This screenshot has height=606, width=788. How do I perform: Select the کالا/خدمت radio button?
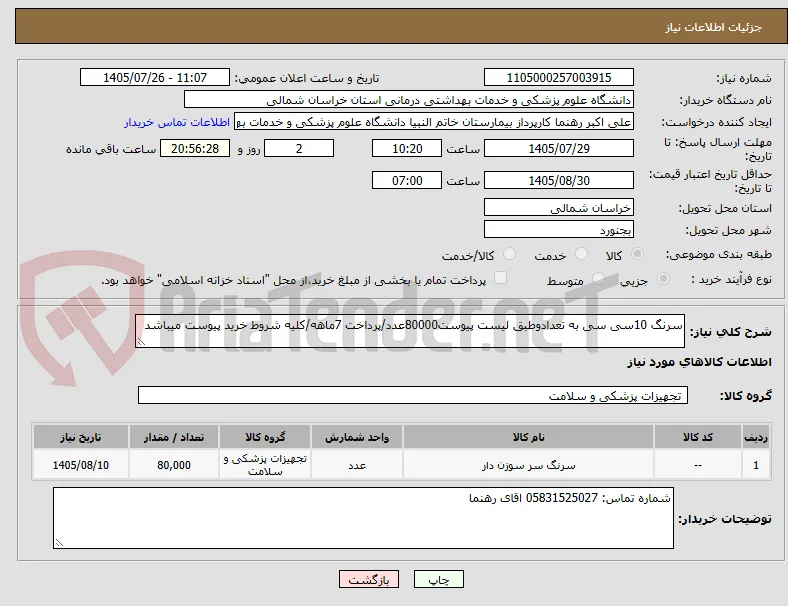pyautogui.click(x=510, y=254)
